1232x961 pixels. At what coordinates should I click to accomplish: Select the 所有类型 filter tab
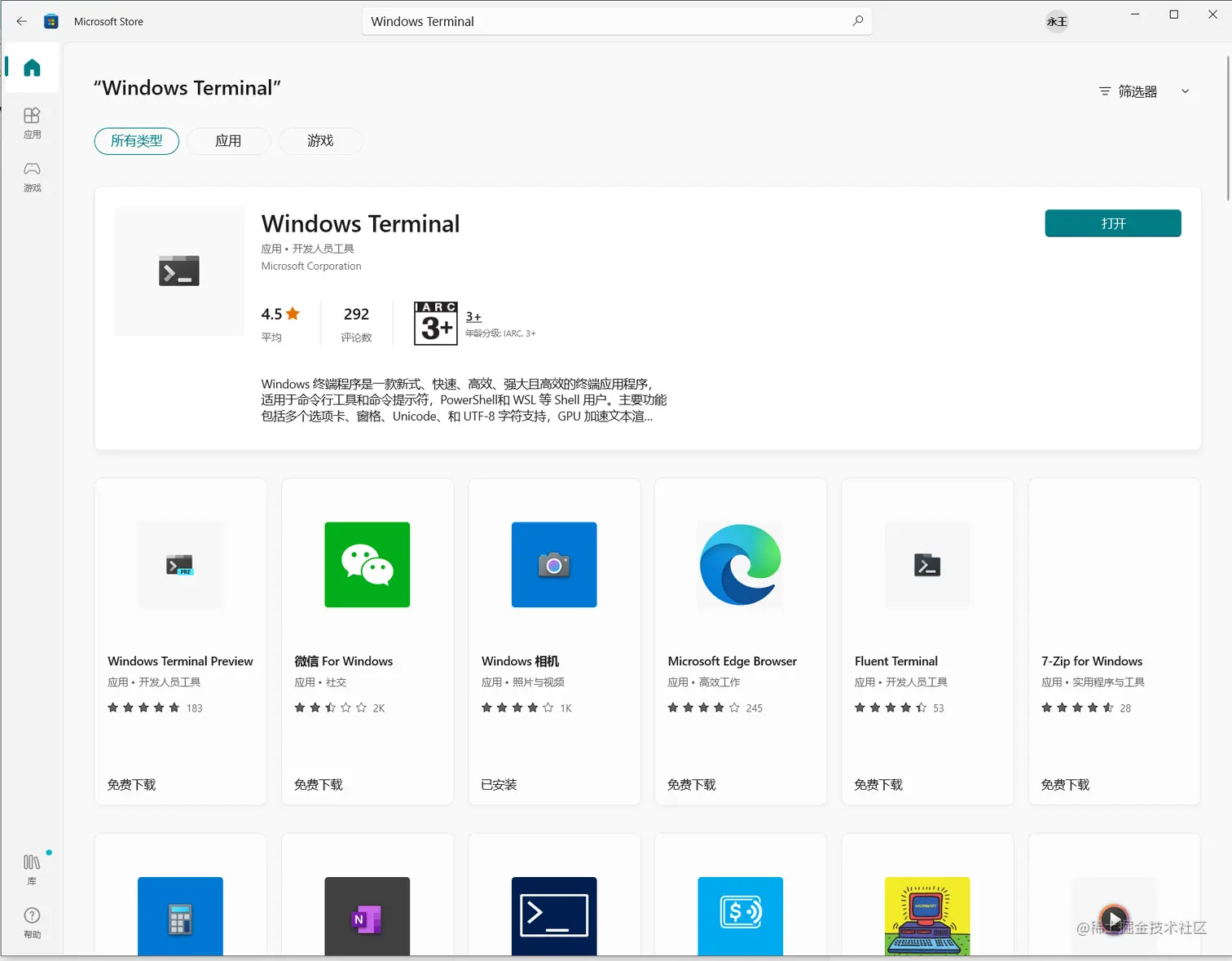click(137, 141)
